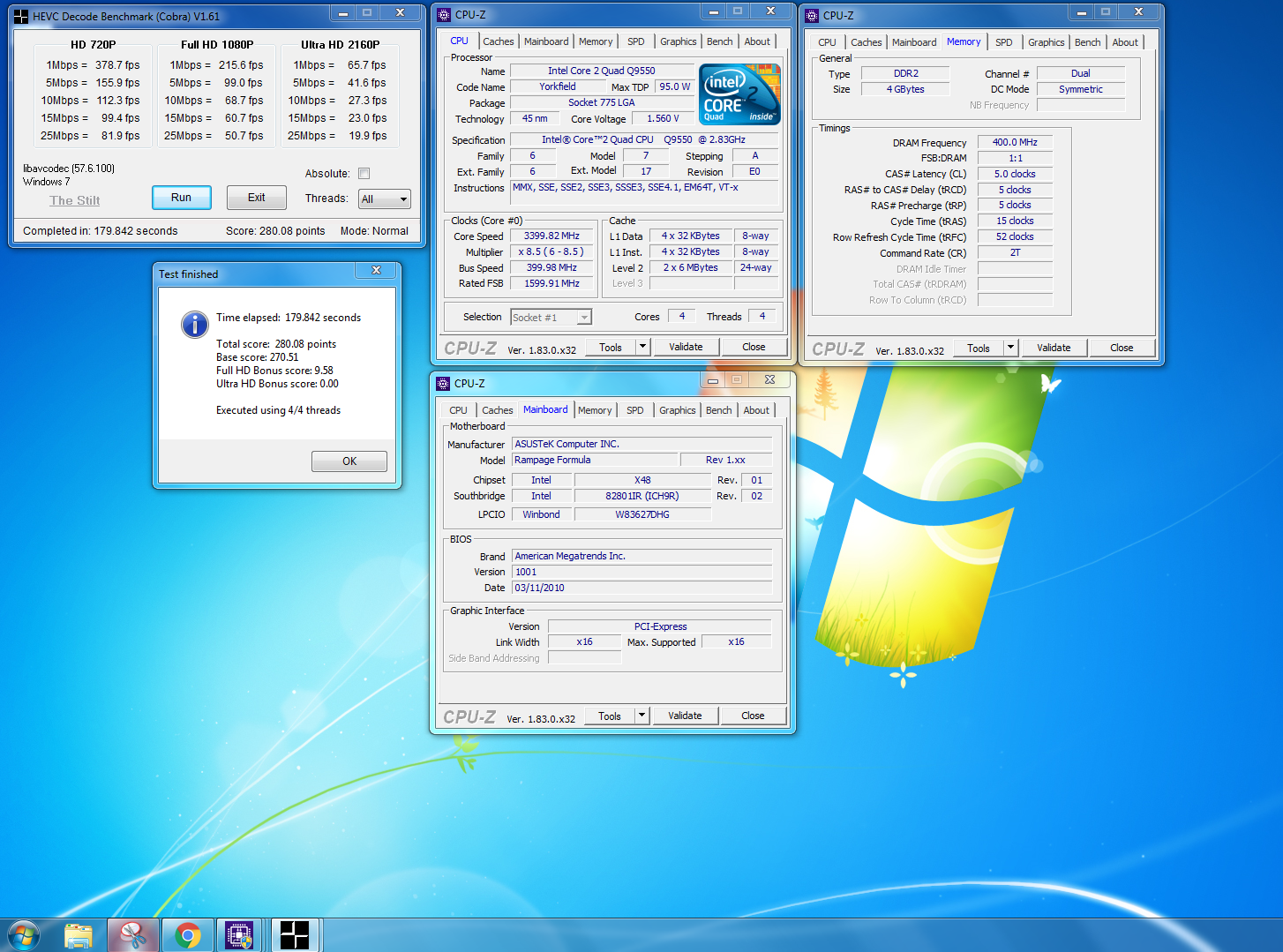Click Close in the Mainboard tab window

tap(753, 716)
